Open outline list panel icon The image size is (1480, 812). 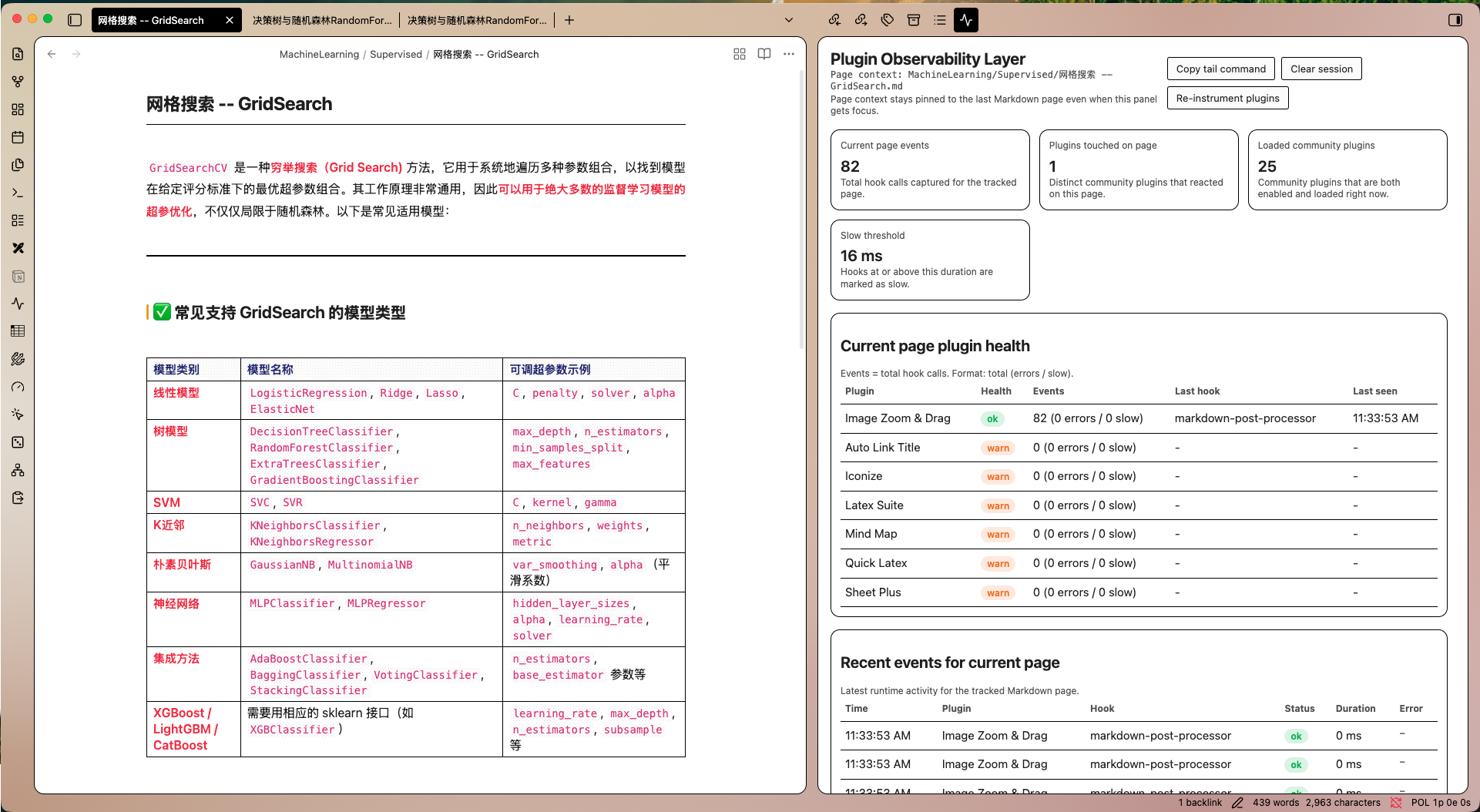(940, 20)
